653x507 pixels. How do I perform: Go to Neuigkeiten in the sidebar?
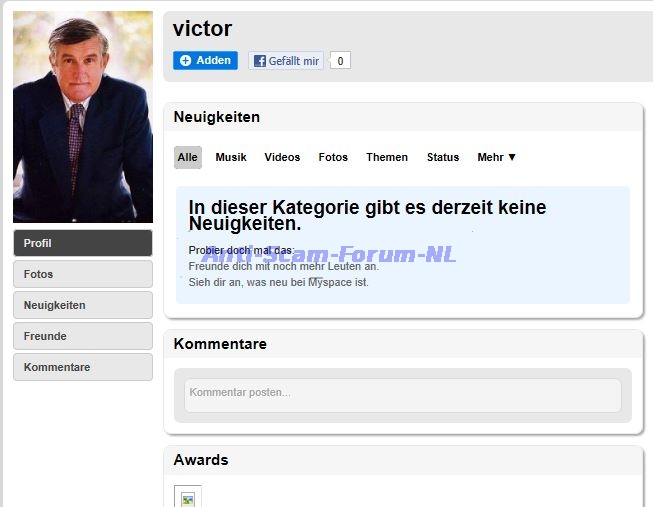[x=82, y=305]
